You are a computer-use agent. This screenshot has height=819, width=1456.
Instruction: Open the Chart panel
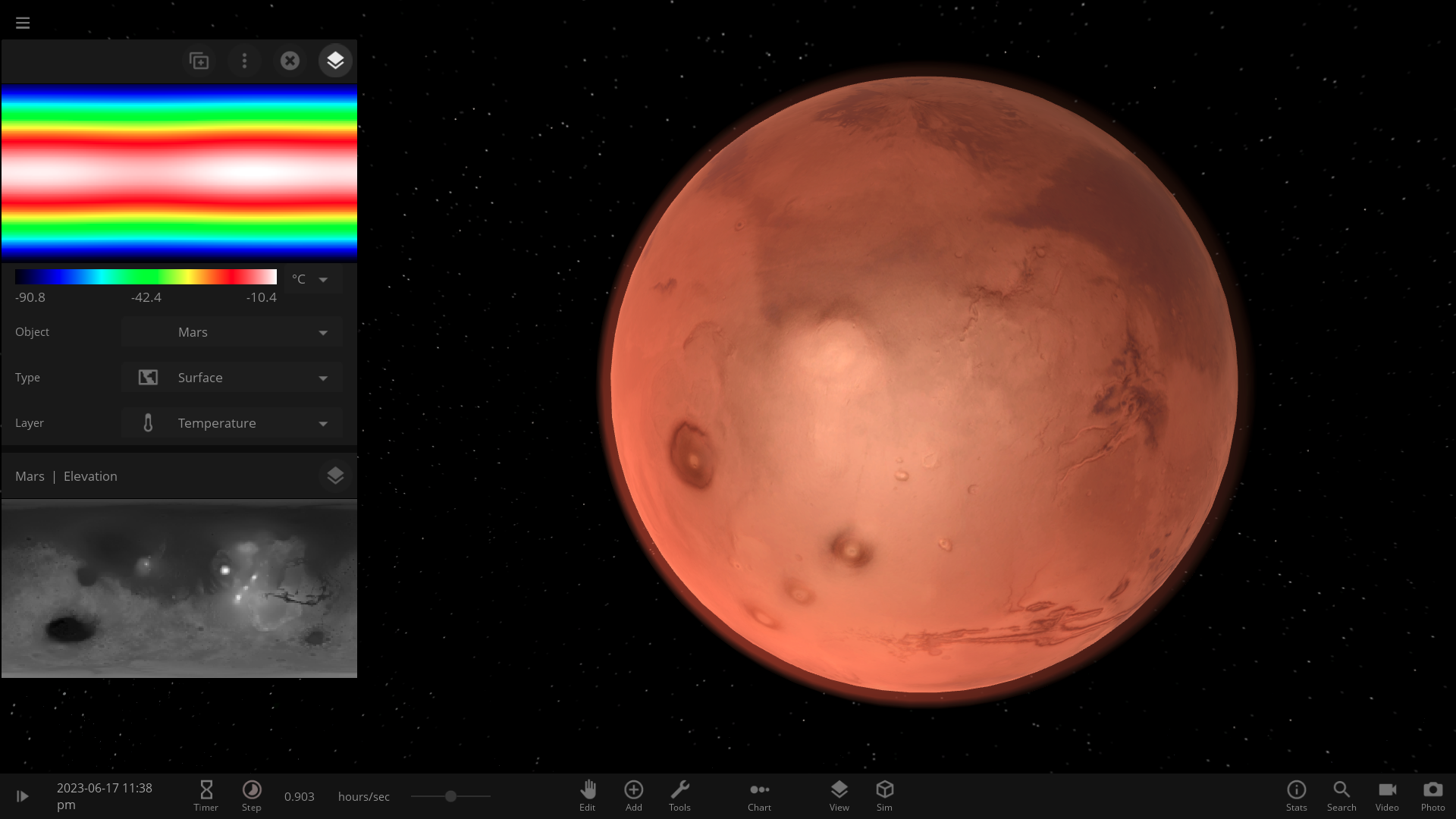click(x=759, y=795)
